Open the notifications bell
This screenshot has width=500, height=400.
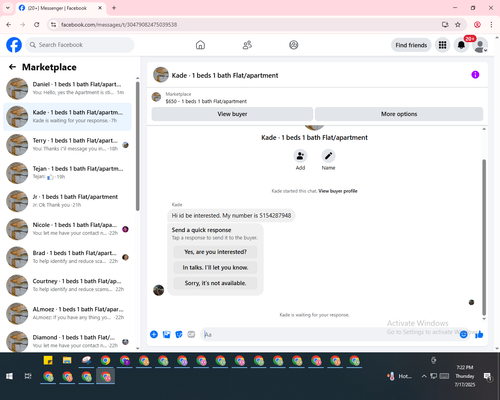click(461, 45)
